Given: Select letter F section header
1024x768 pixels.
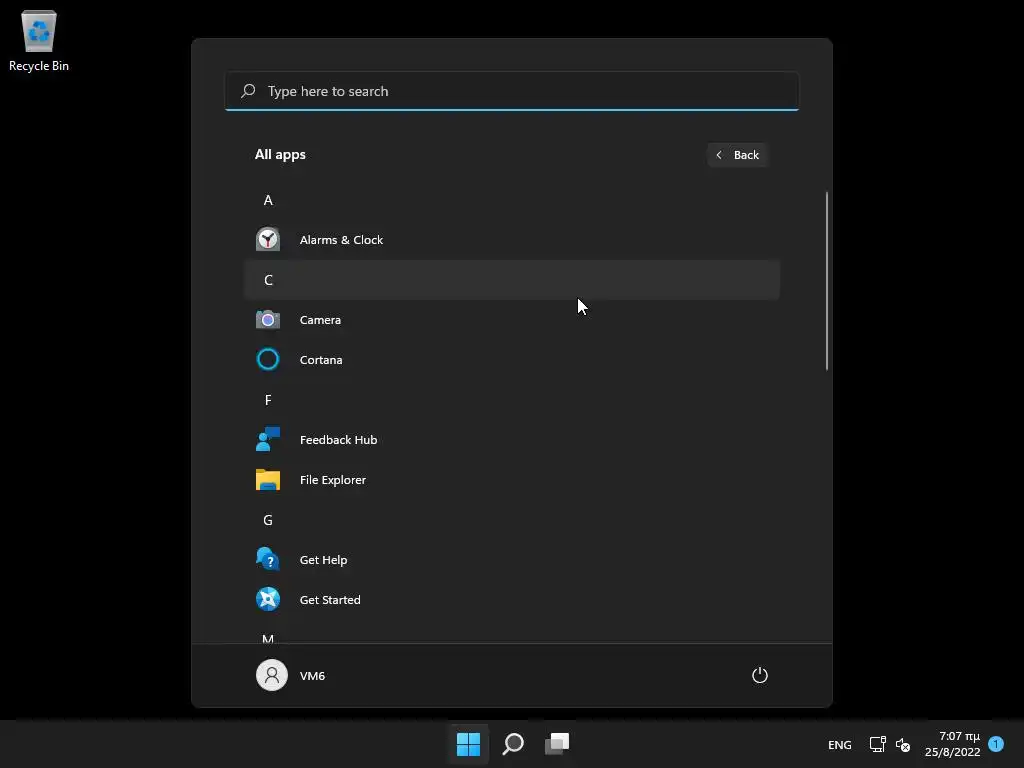Looking at the screenshot, I should click(512, 400).
